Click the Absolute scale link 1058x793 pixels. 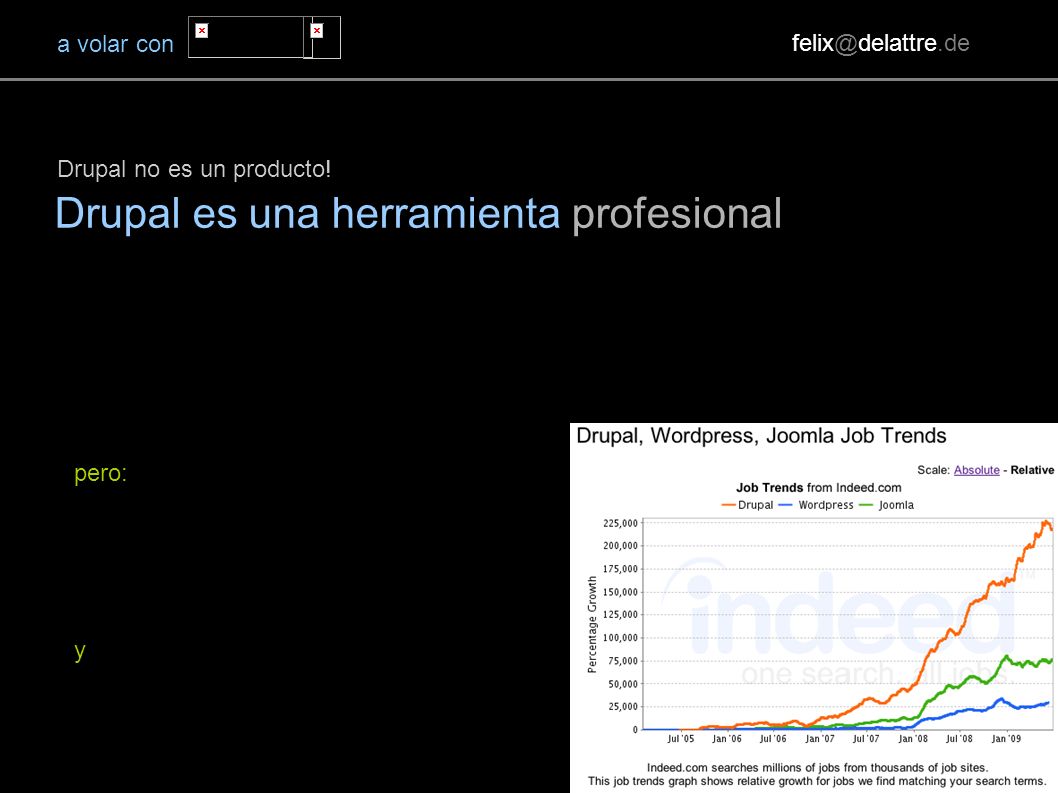[x=976, y=470]
